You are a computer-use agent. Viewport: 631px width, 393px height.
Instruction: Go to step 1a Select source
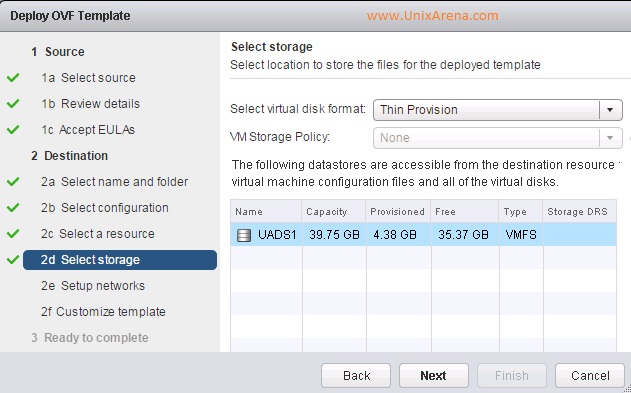[x=88, y=78]
